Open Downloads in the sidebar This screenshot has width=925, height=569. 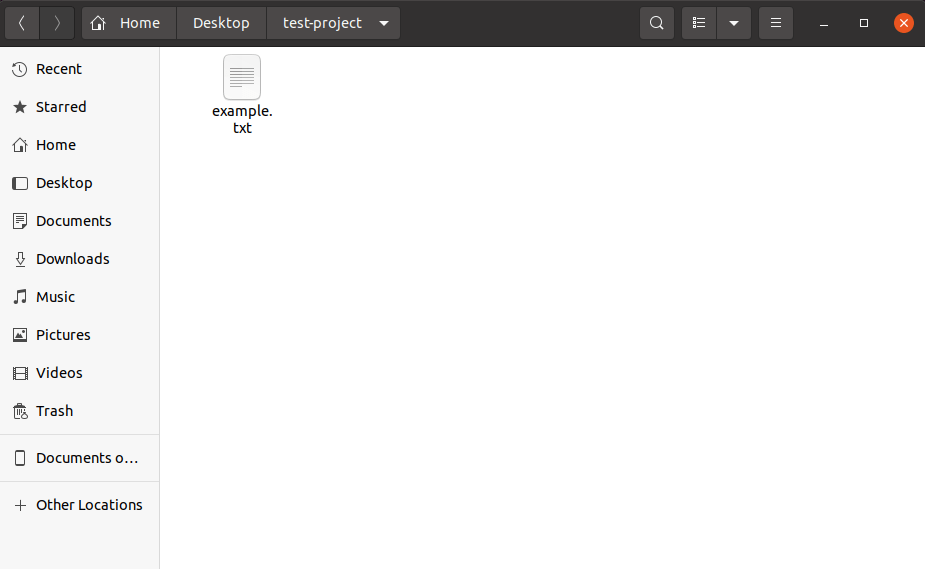point(80,259)
